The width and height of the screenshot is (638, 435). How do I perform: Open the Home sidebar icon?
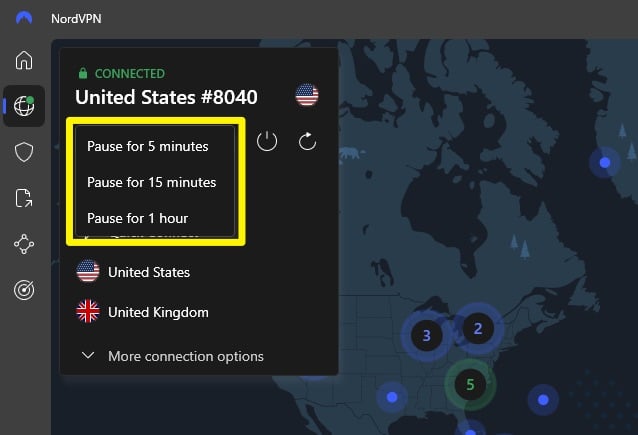point(24,60)
